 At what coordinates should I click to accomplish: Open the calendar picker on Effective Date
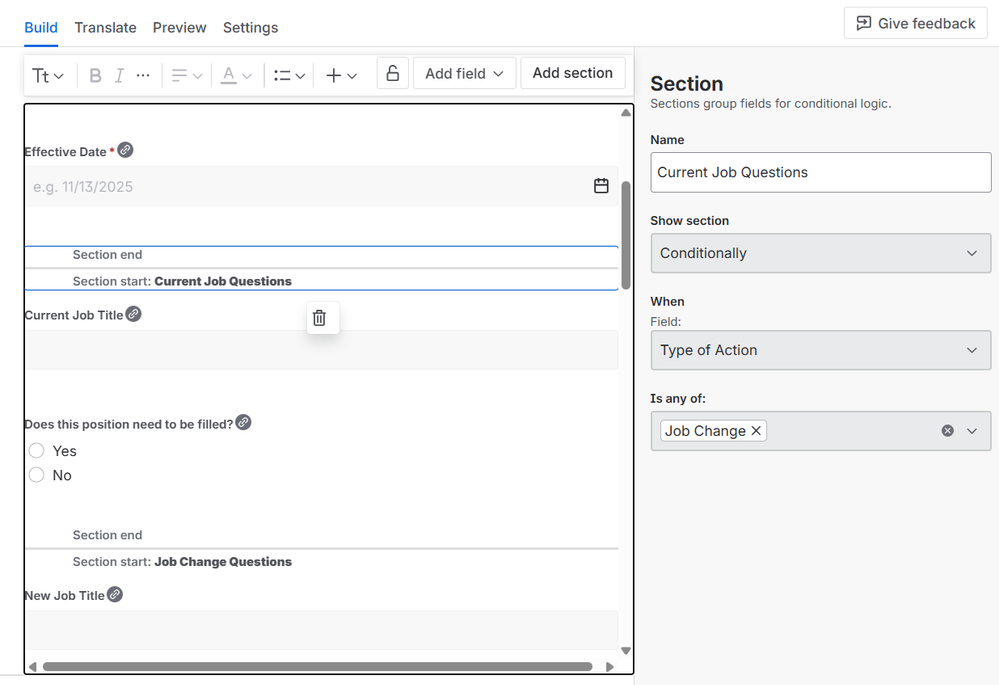(601, 185)
